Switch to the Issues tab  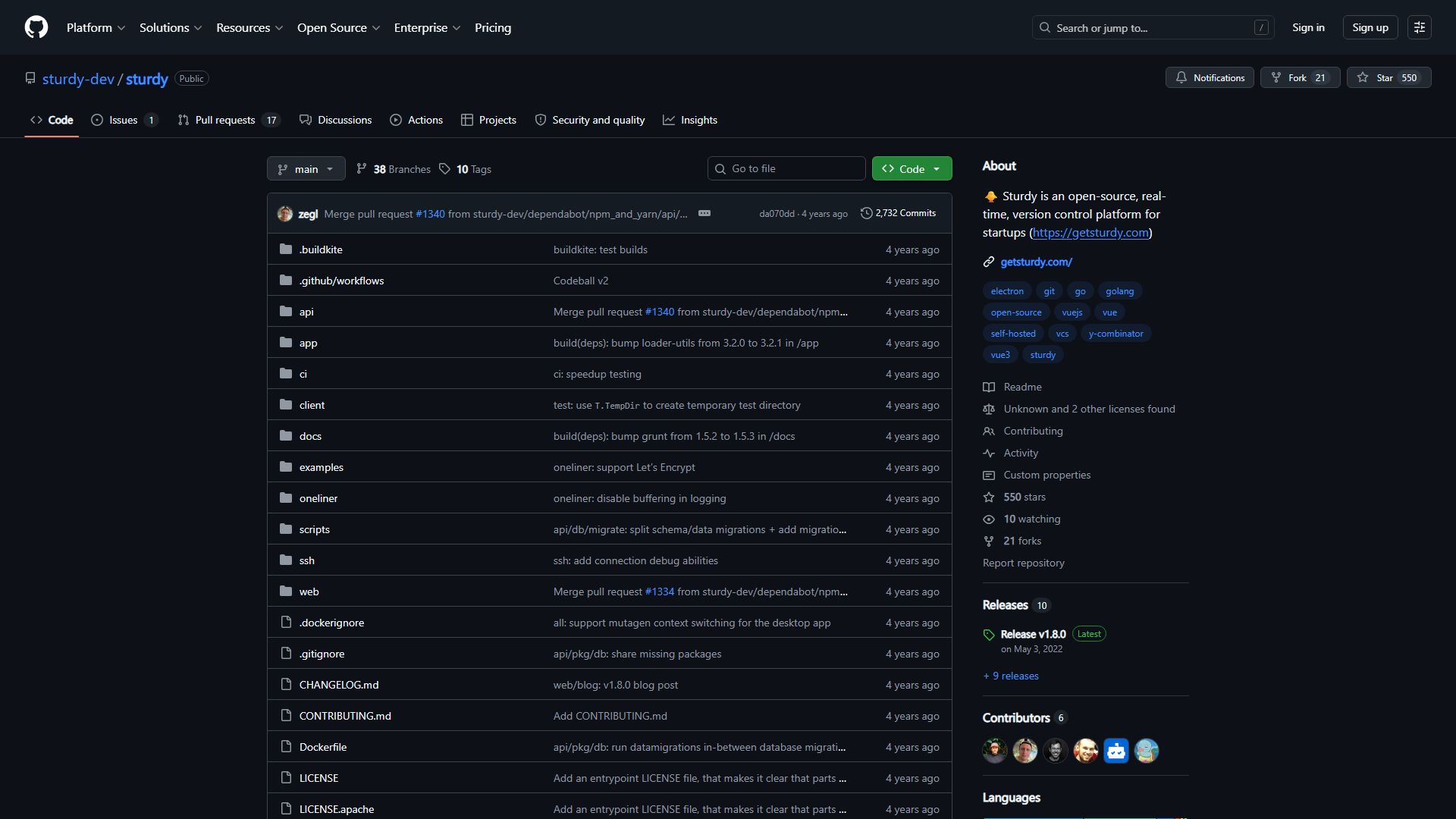pos(124,120)
